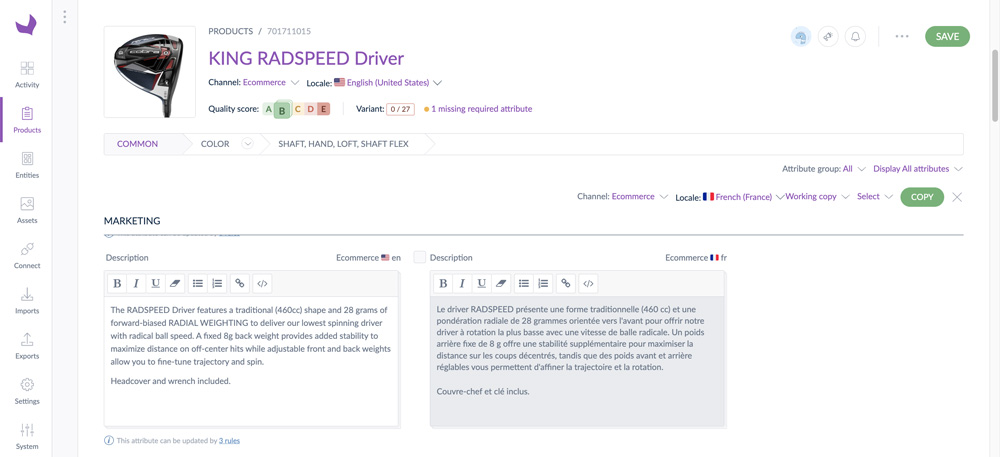
Task: Open the notifications bell
Action: [855, 36]
